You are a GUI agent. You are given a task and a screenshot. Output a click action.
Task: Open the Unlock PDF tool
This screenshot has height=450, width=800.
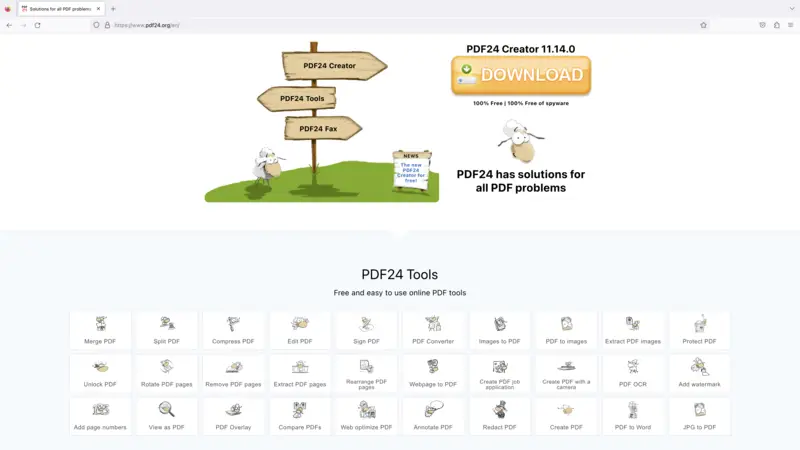coord(100,373)
